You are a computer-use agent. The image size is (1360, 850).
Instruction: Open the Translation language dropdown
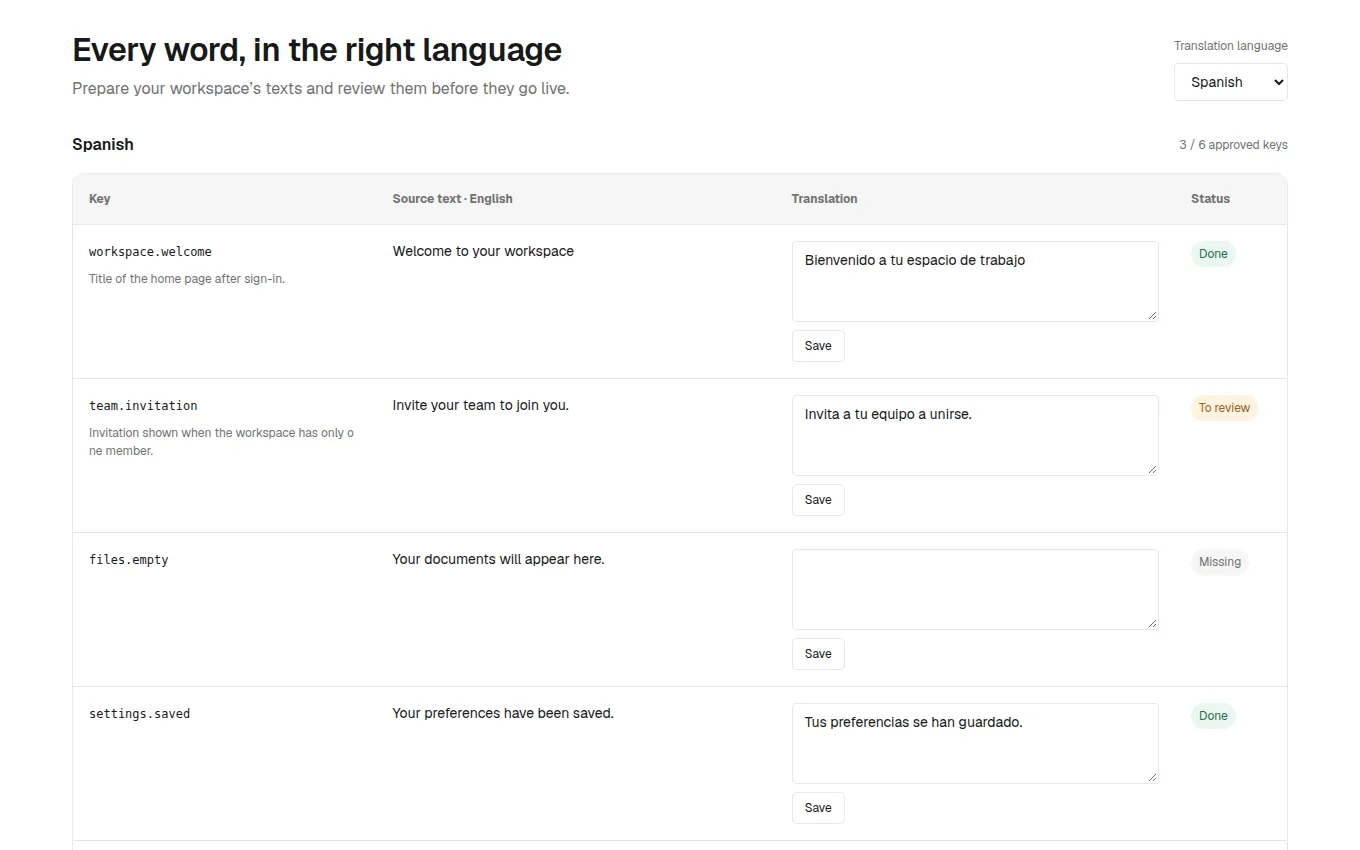[1230, 82]
